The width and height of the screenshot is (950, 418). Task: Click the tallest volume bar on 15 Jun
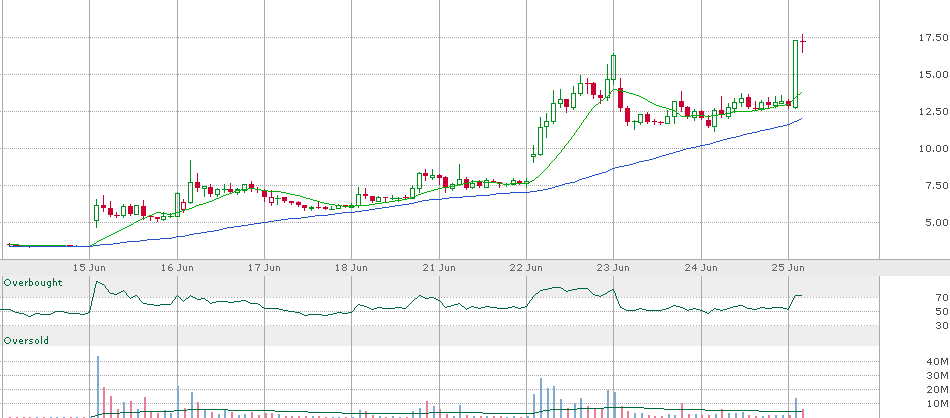click(98, 386)
